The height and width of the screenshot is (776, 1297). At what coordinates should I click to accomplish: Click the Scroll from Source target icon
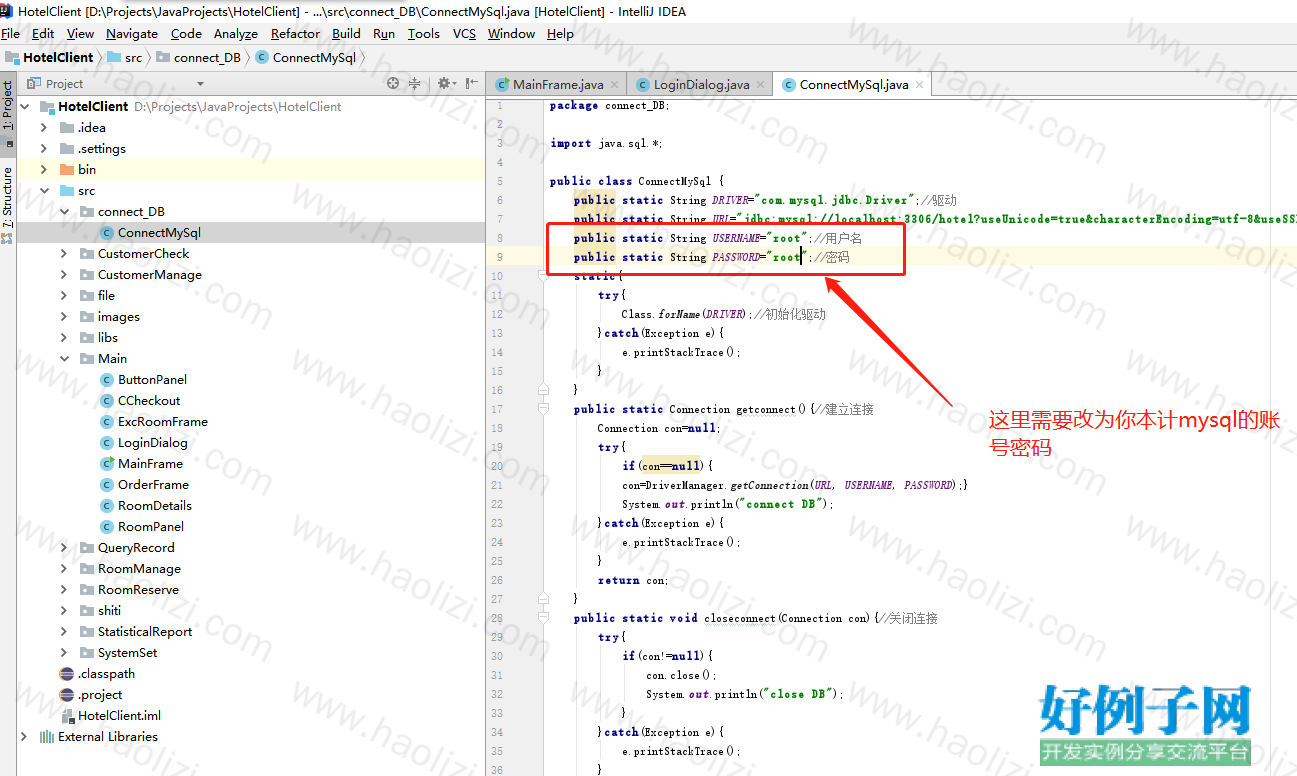[x=393, y=83]
